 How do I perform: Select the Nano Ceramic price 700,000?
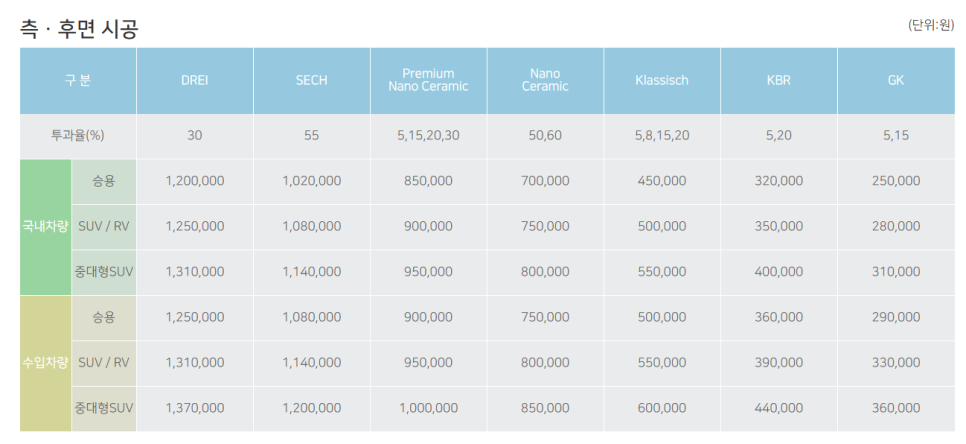pos(545,181)
